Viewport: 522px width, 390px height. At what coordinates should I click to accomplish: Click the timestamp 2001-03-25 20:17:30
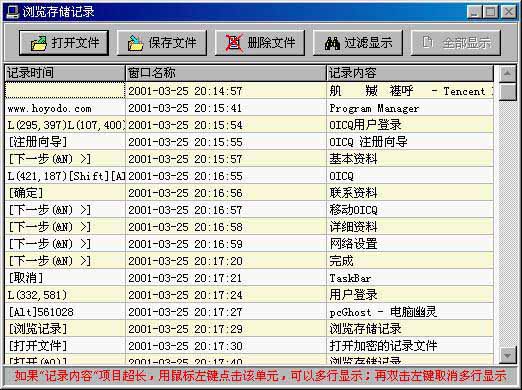pyautogui.click(x=226, y=346)
